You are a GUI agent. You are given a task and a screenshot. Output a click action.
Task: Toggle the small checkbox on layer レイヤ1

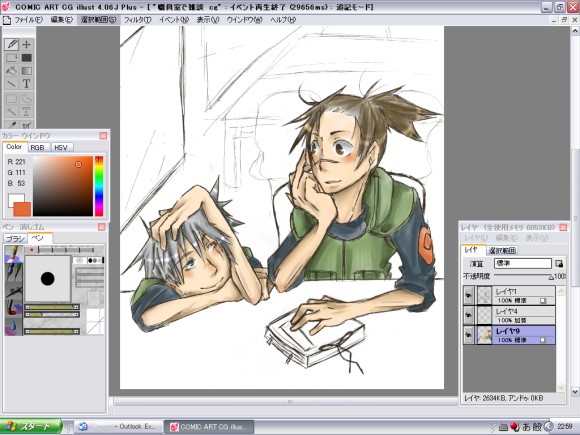click(x=543, y=301)
